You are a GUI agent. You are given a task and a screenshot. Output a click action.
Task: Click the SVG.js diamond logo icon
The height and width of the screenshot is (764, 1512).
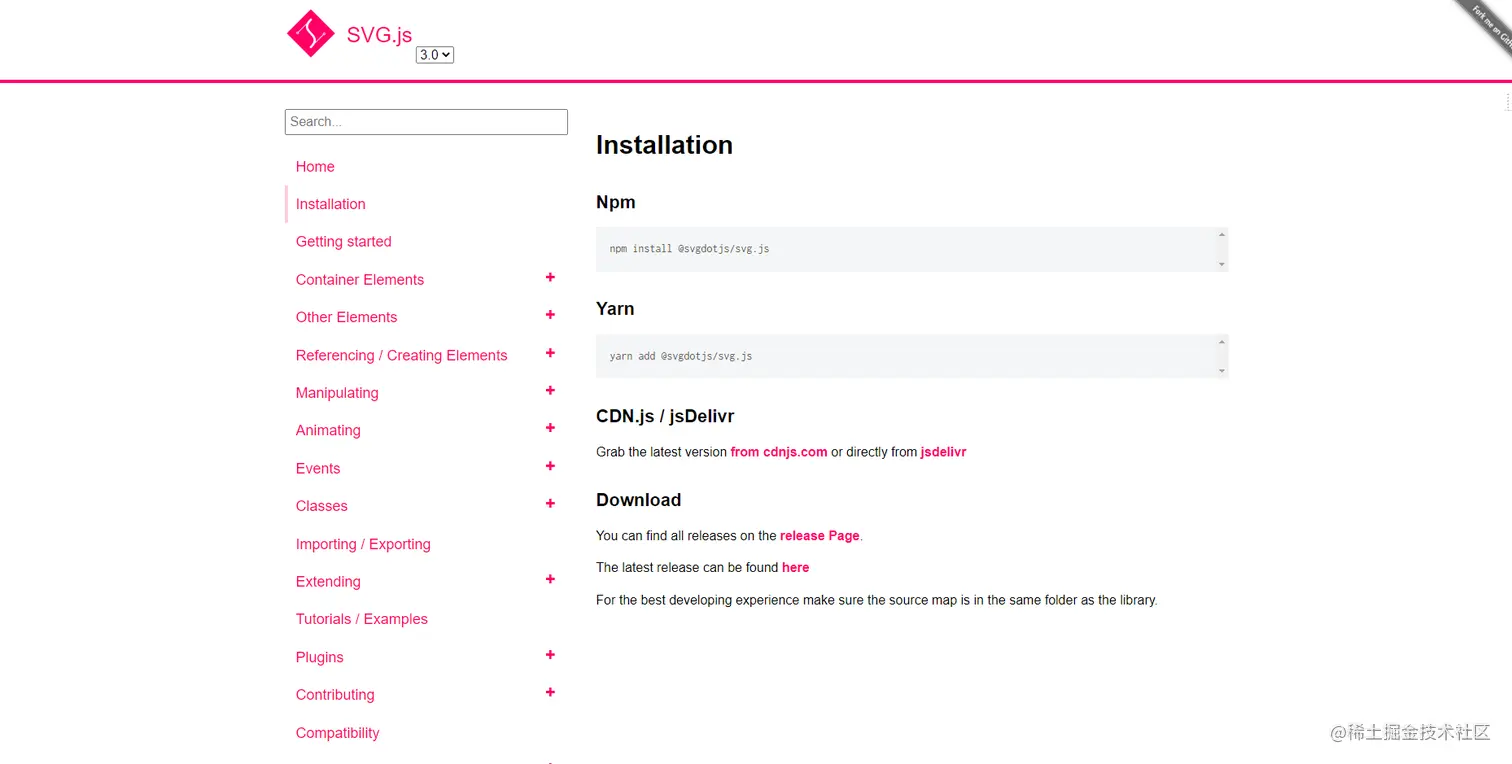pyautogui.click(x=310, y=34)
